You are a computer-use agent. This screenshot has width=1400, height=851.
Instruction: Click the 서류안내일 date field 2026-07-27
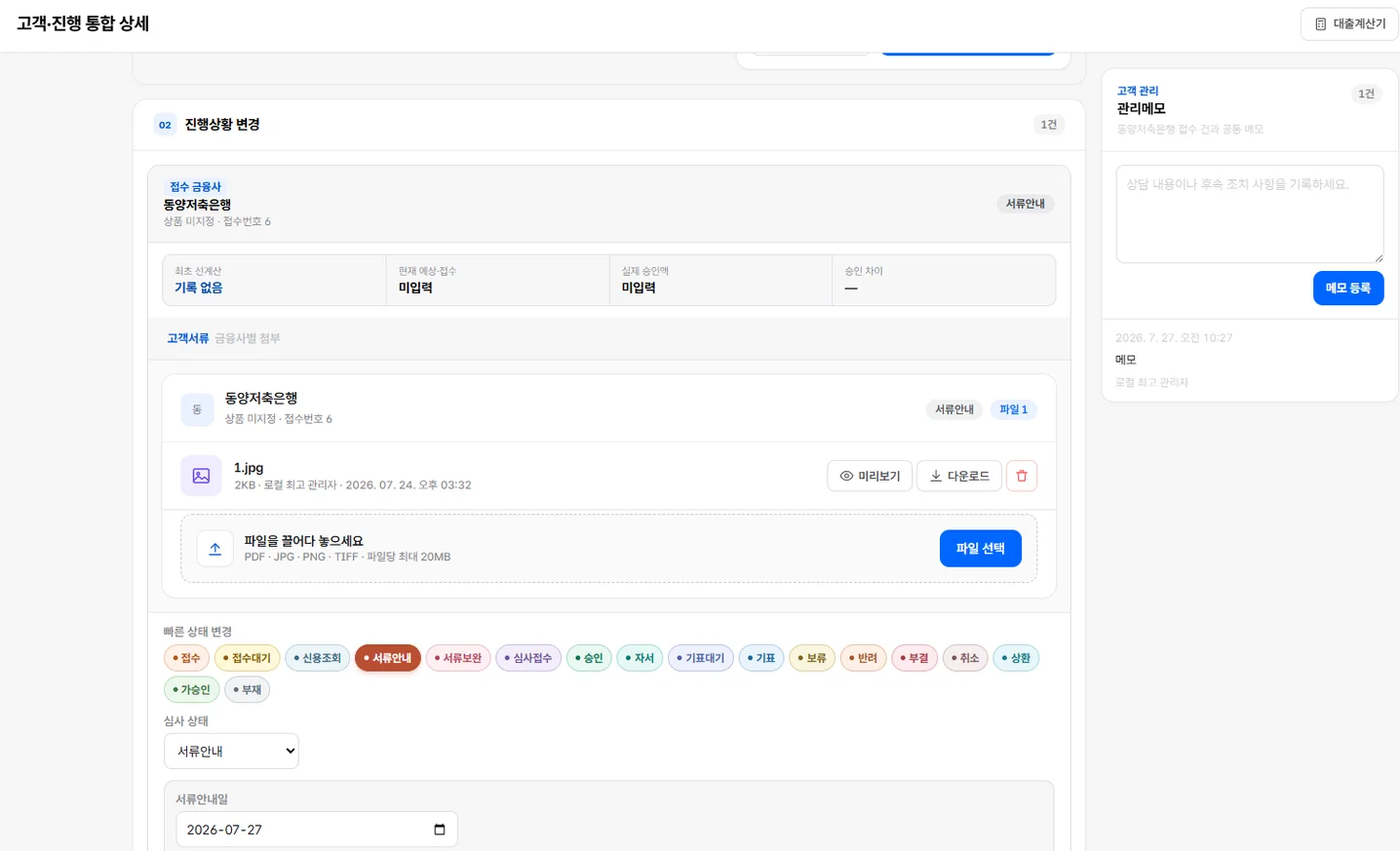317,830
